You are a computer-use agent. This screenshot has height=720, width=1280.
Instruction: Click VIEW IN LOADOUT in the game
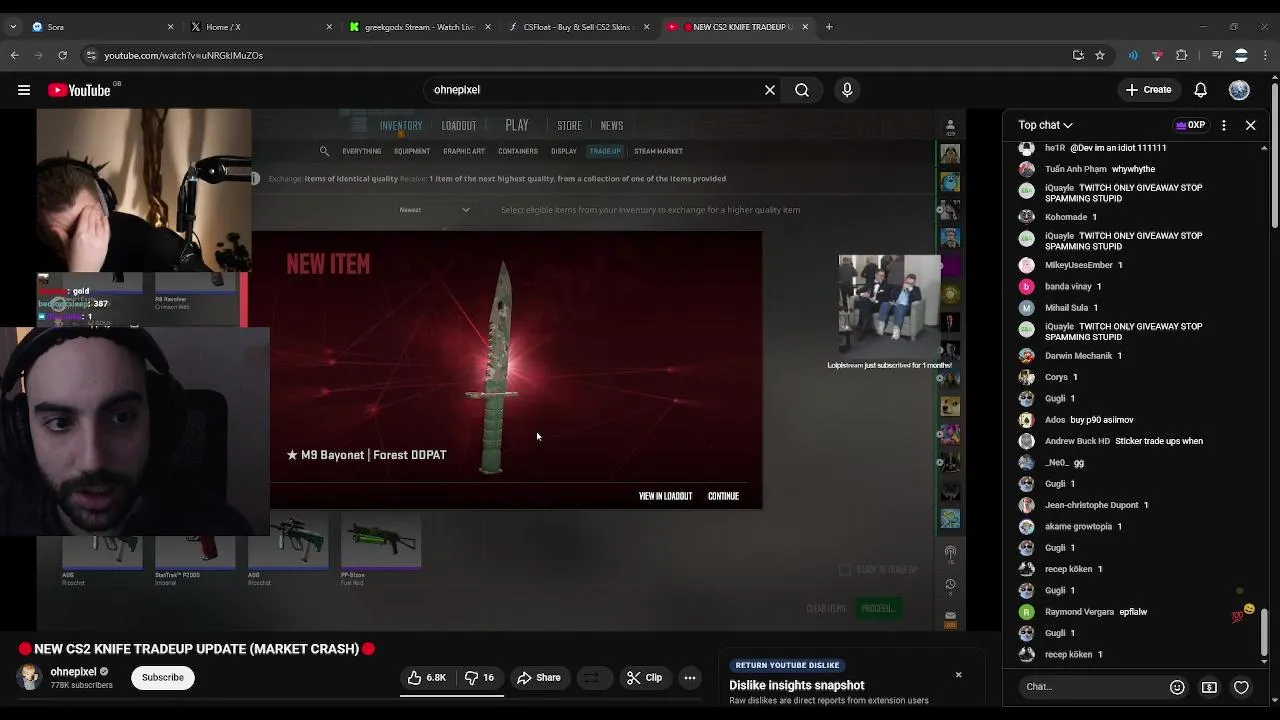(665, 496)
